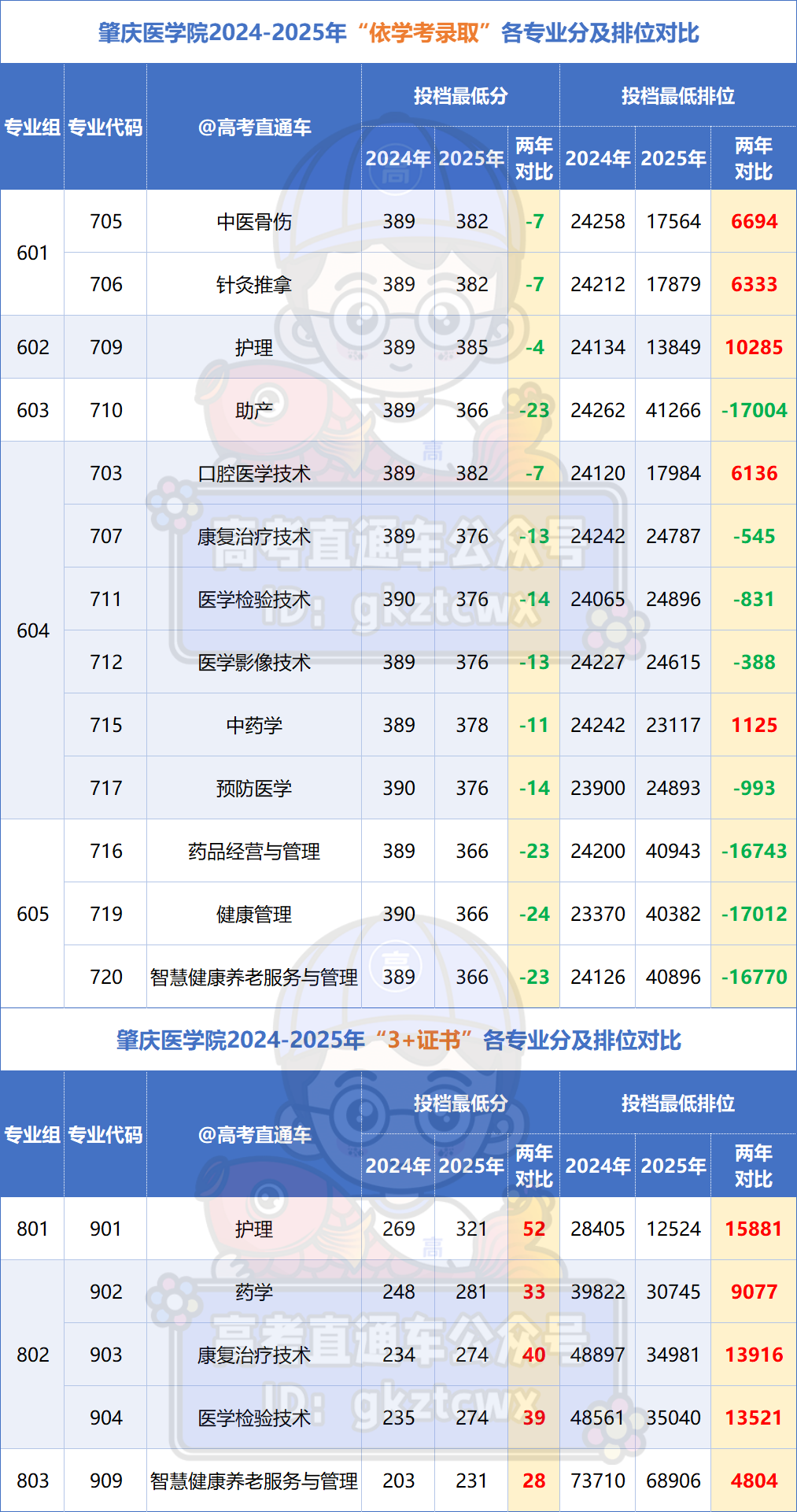Select group code 605 cell
This screenshot has height=1512, width=797.
(x=32, y=914)
